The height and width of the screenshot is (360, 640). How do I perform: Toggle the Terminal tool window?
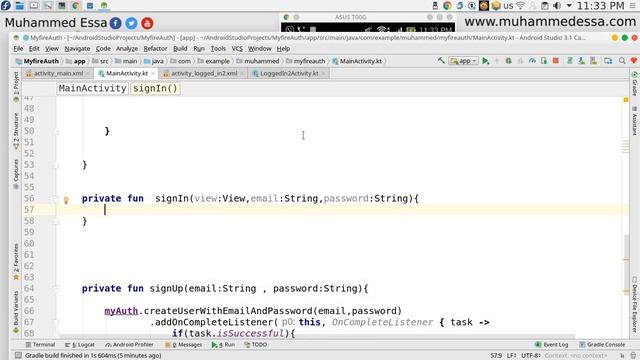pyautogui.click(x=40, y=344)
